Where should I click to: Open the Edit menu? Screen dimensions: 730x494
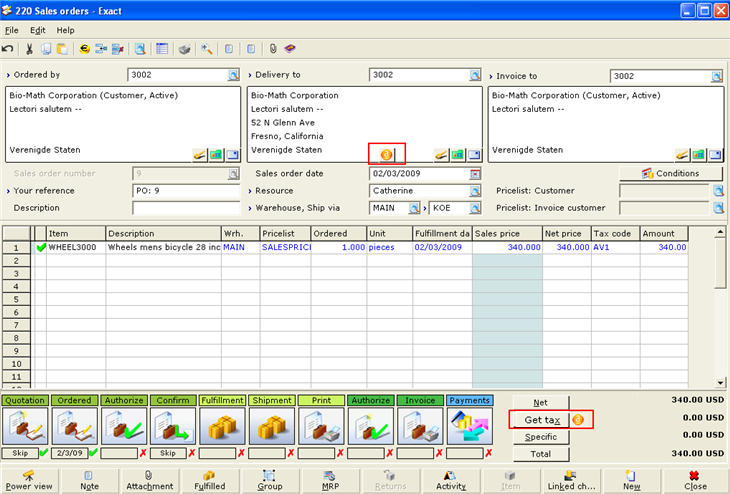pyautogui.click(x=38, y=30)
